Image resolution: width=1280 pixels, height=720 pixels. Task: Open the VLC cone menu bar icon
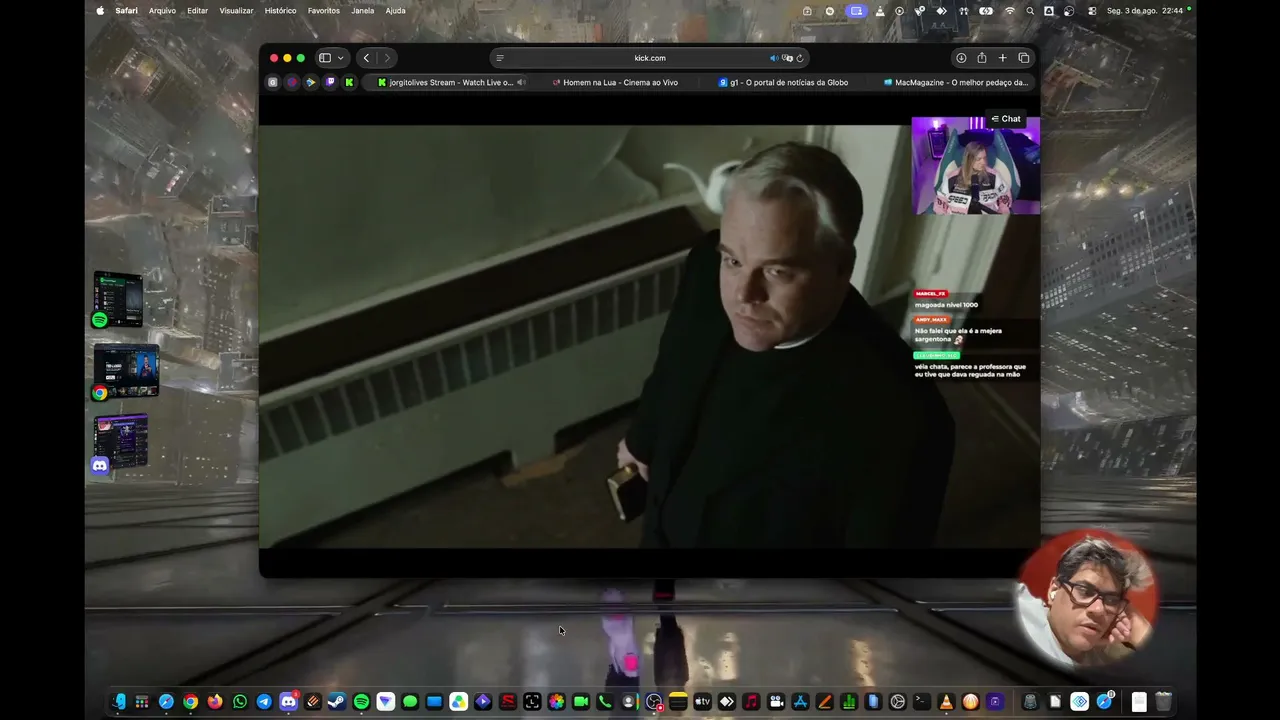(880, 11)
